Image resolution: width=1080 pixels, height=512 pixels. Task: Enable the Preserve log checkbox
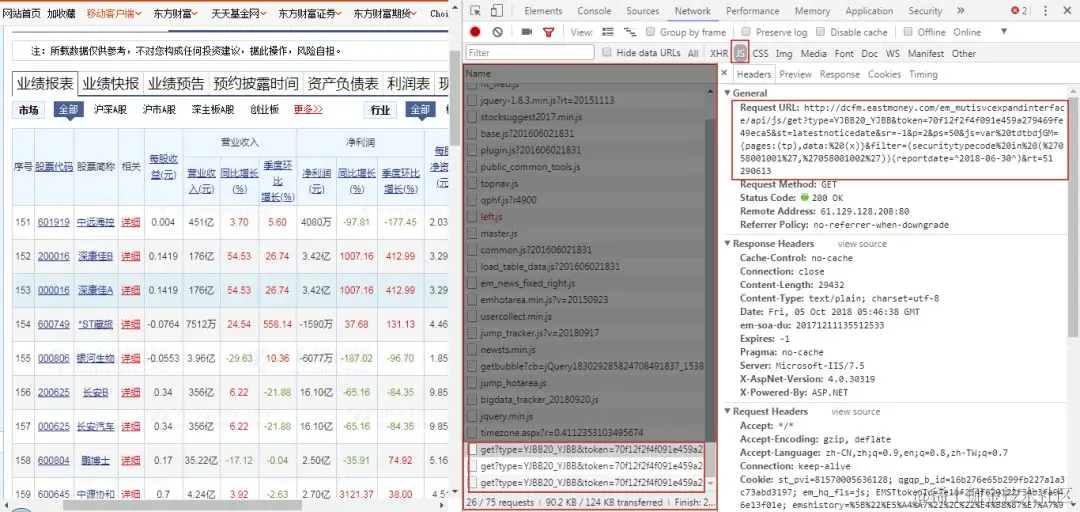tap(746, 32)
